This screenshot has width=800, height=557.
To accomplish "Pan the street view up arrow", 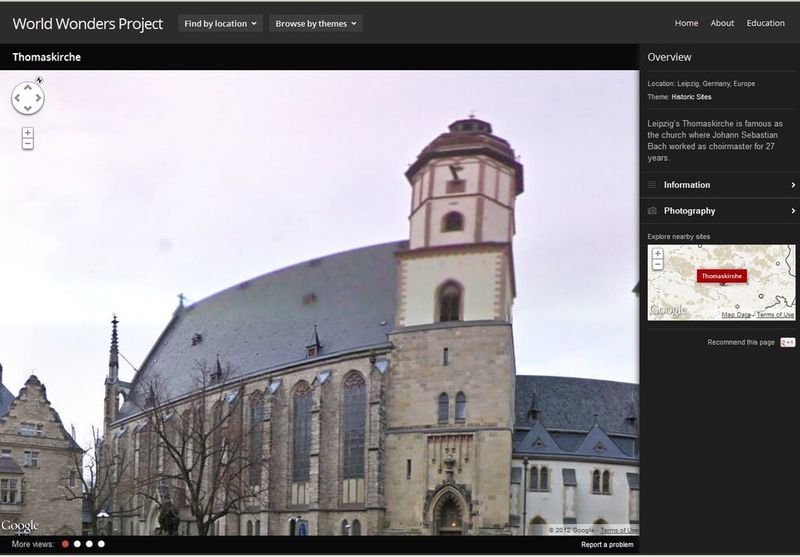I will 28,87.
